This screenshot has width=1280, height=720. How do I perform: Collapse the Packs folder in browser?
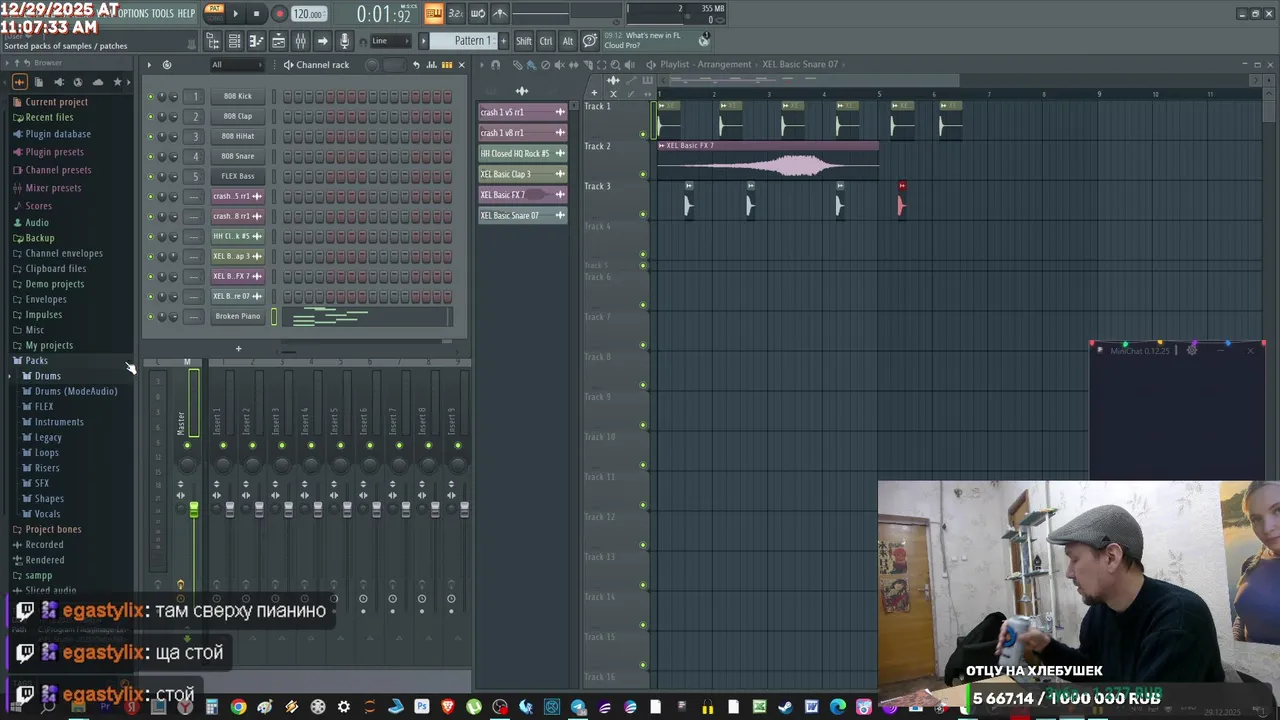(x=36, y=360)
